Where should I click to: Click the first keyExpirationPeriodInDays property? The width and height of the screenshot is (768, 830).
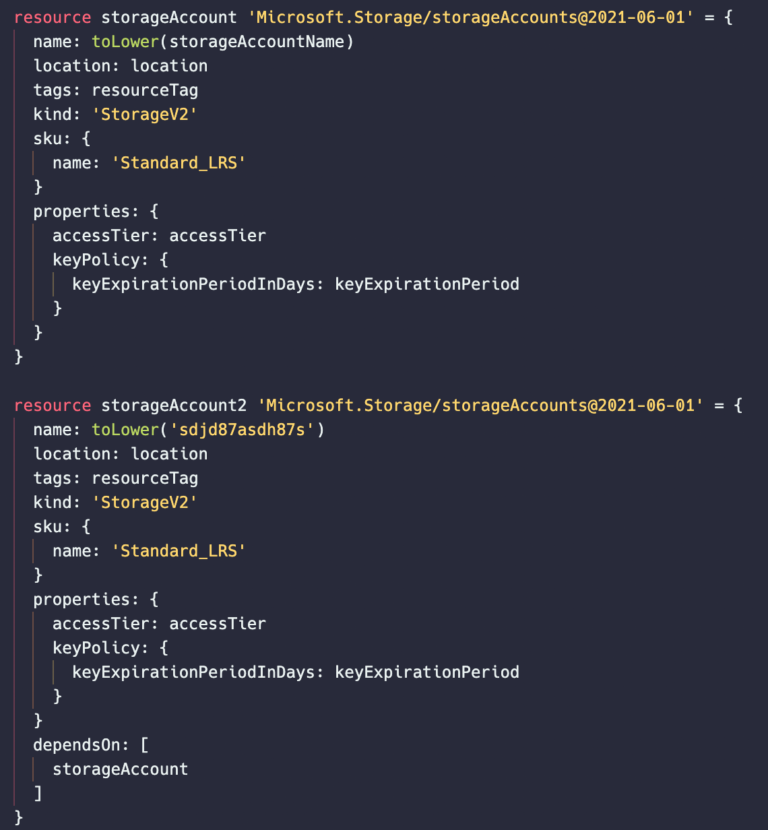[x=197, y=284]
